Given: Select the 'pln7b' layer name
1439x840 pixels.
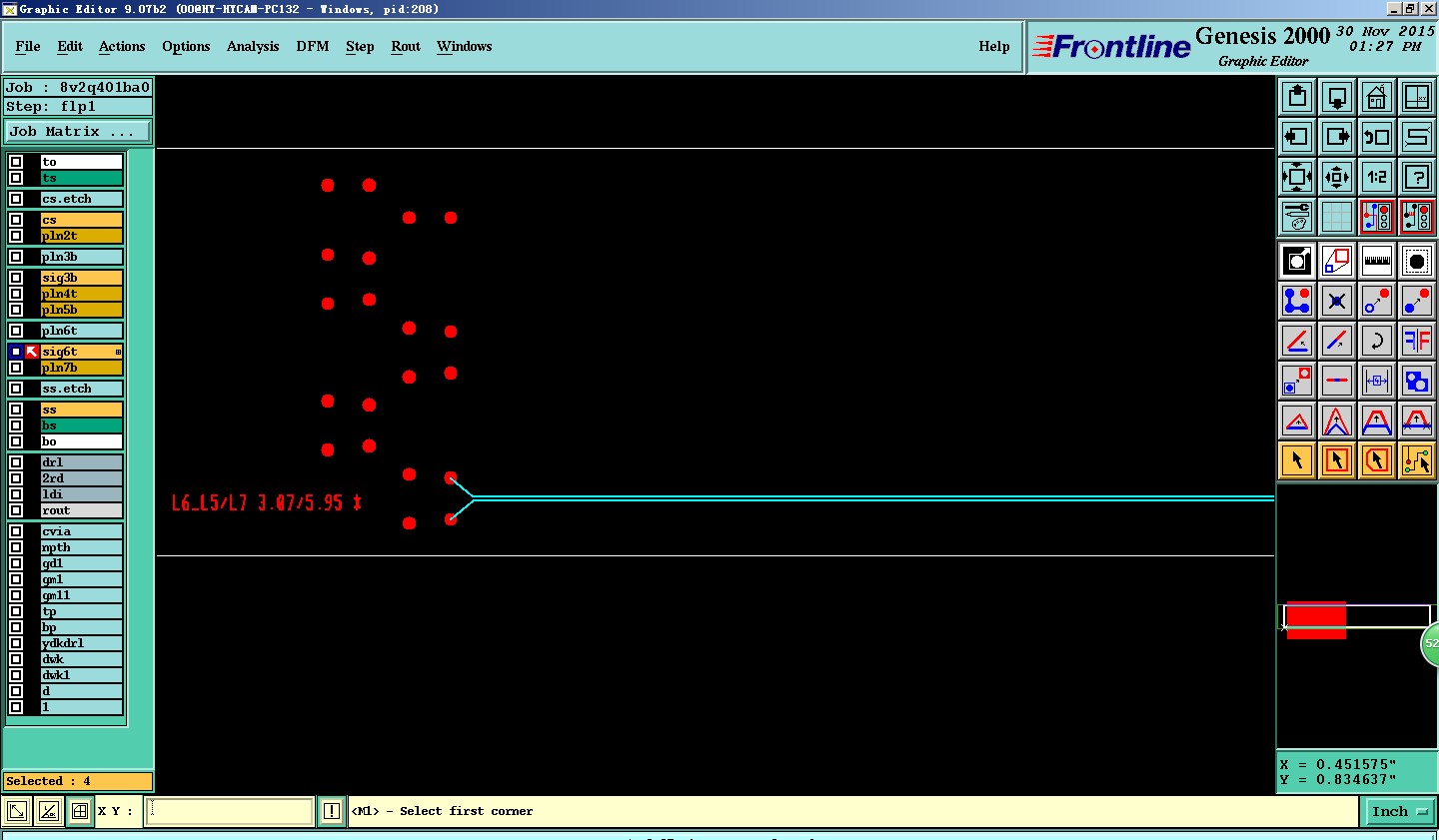Looking at the screenshot, I should click(x=81, y=368).
